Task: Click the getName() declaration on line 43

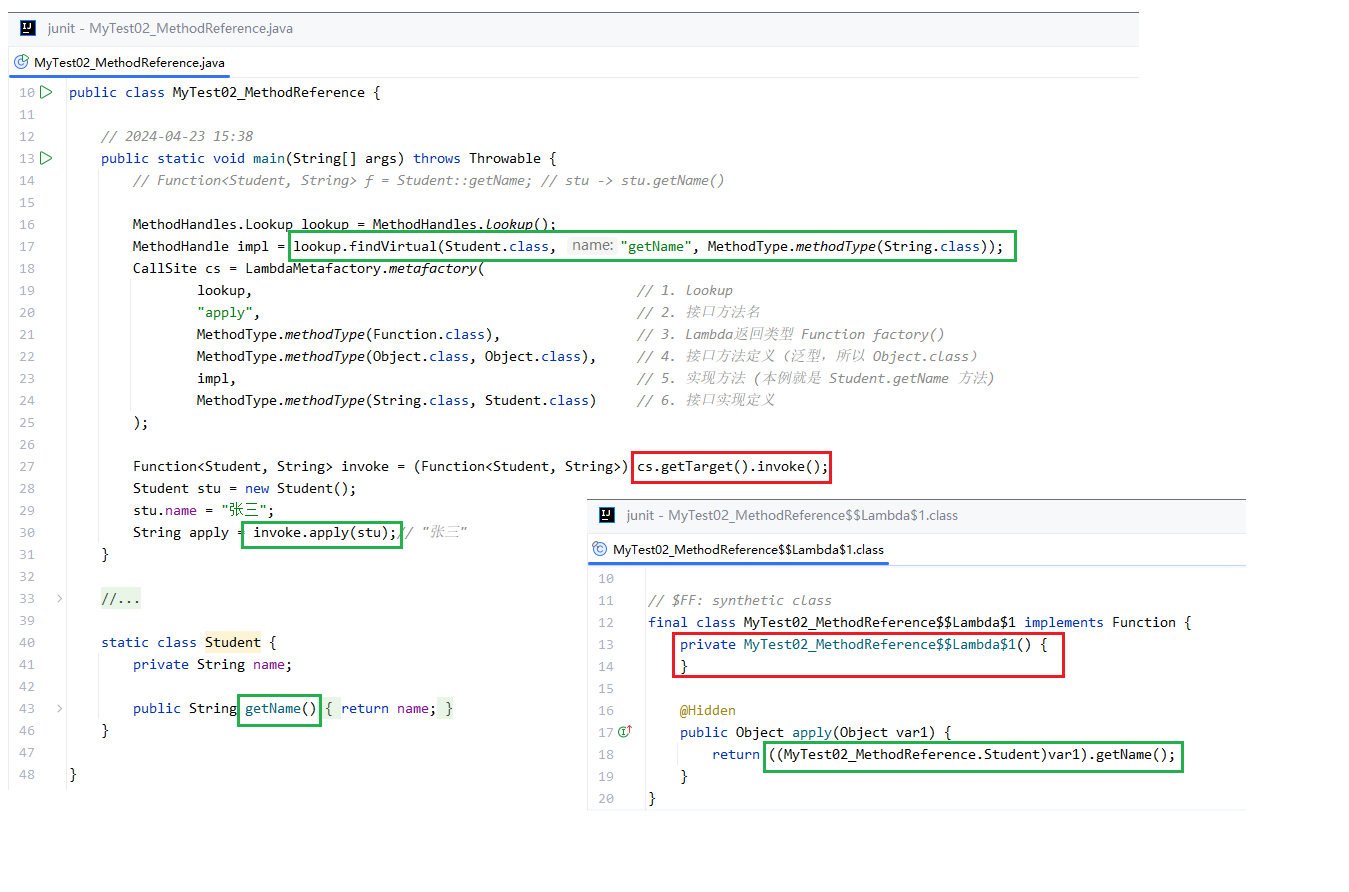Action: point(281,708)
